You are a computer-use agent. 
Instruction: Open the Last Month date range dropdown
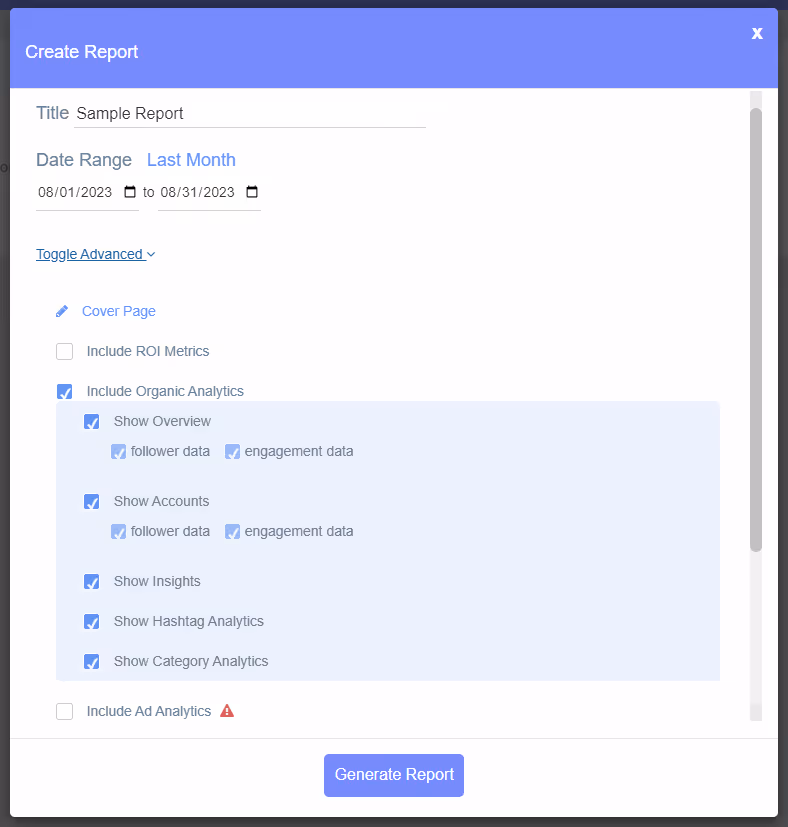pyautogui.click(x=191, y=160)
